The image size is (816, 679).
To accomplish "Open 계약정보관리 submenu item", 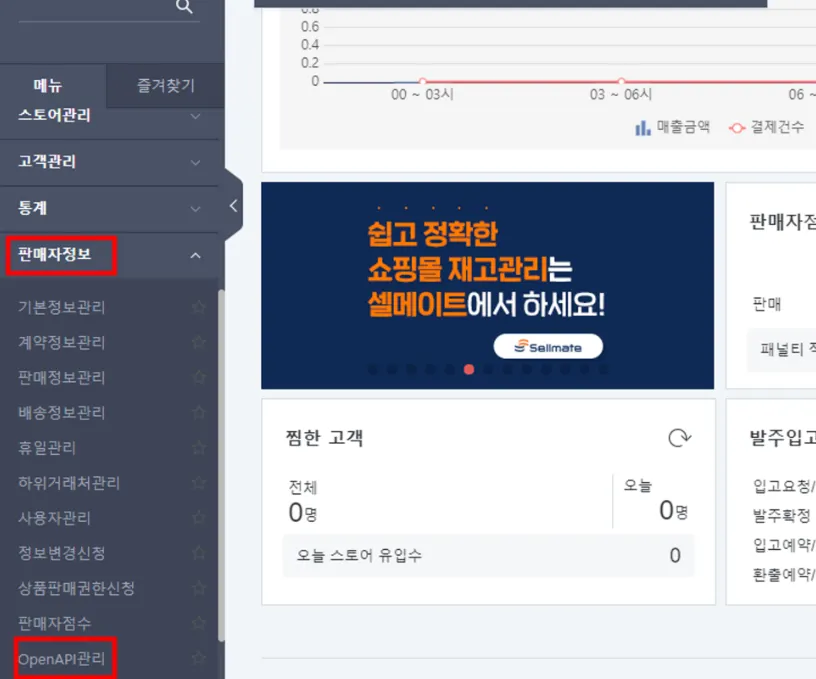I will click(x=61, y=342).
